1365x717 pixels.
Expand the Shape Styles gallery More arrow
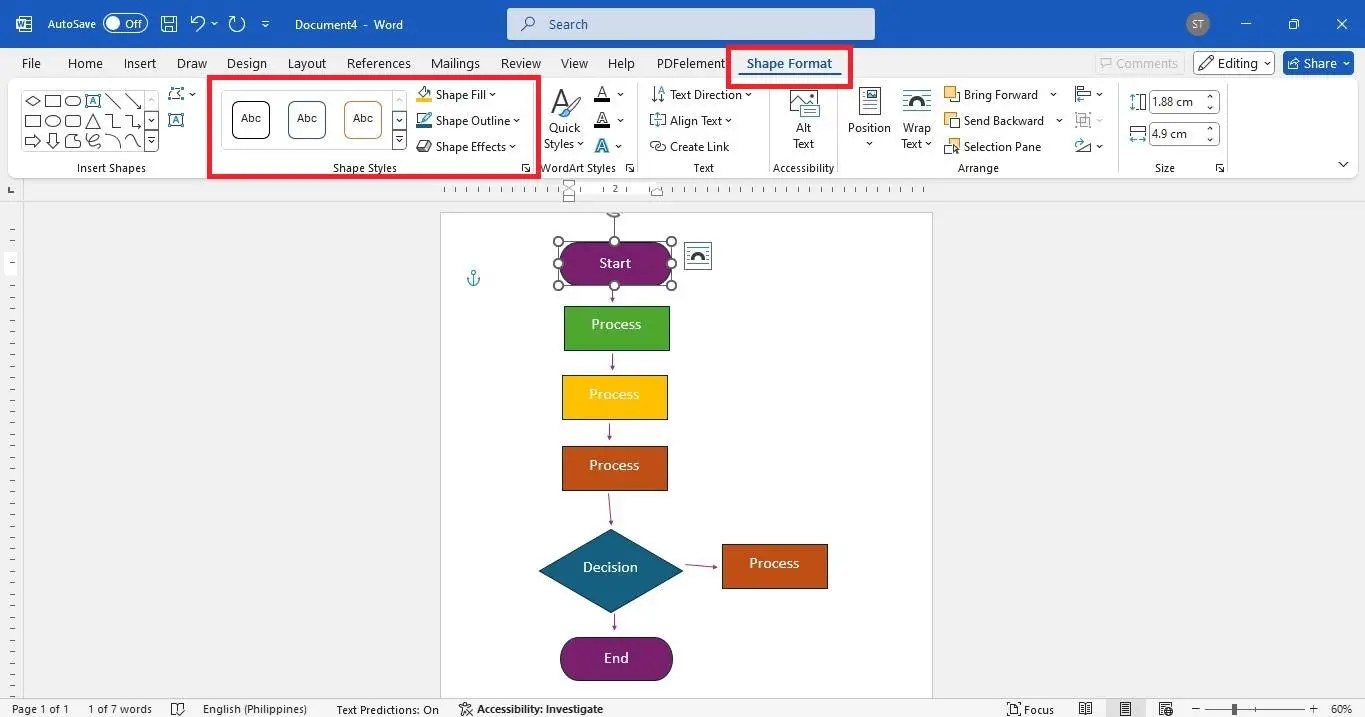click(399, 142)
